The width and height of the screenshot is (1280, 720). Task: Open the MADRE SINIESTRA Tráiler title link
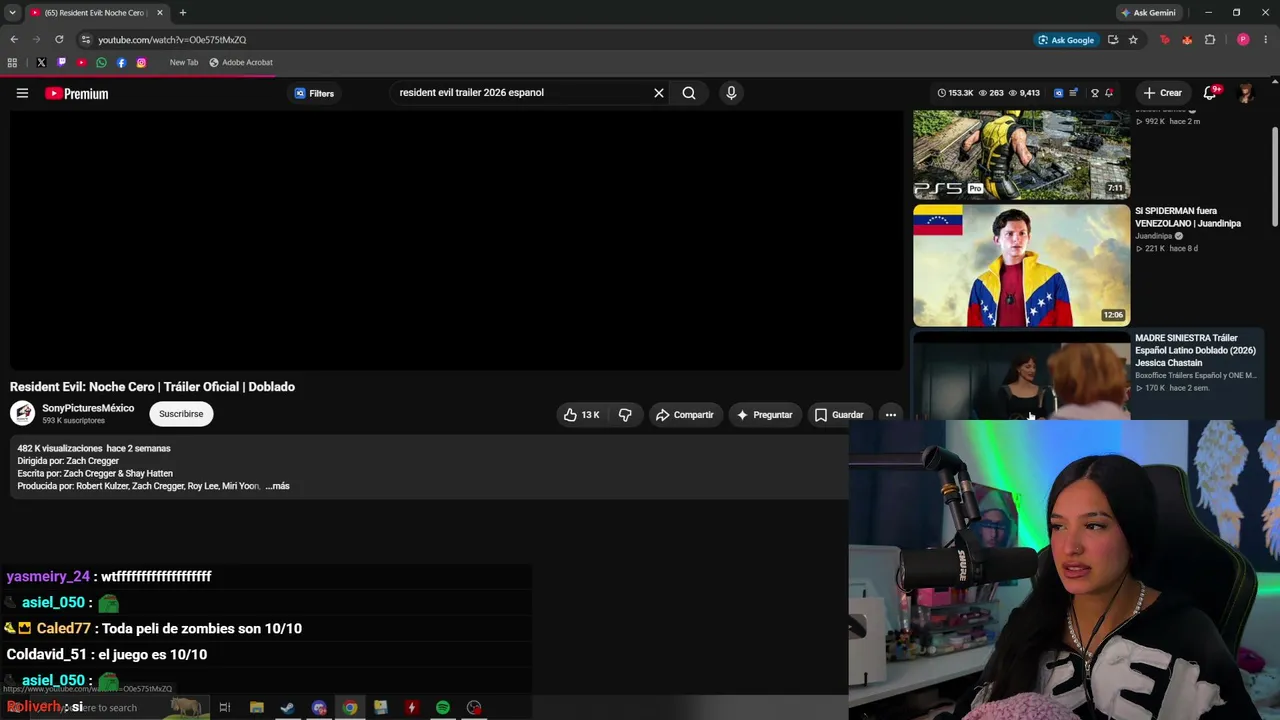[1195, 351]
